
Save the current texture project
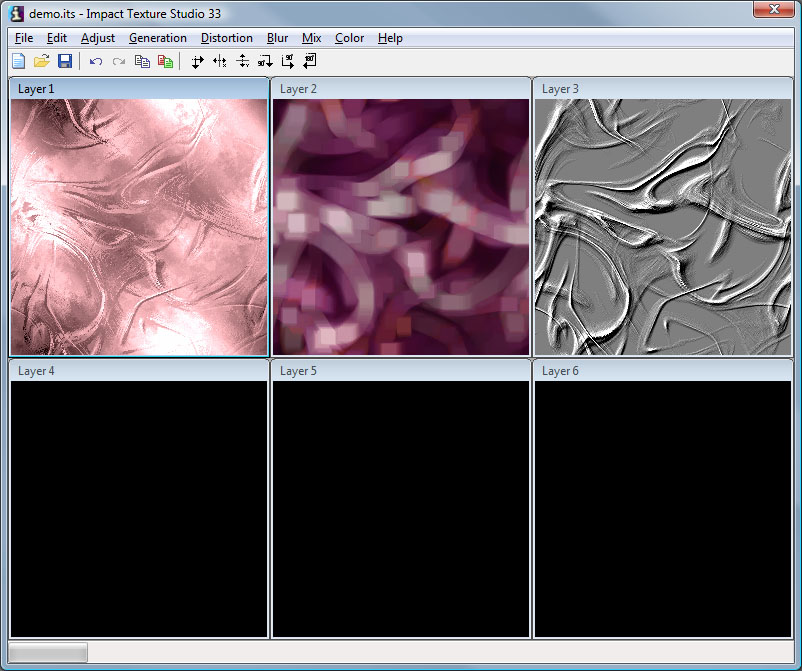click(64, 61)
